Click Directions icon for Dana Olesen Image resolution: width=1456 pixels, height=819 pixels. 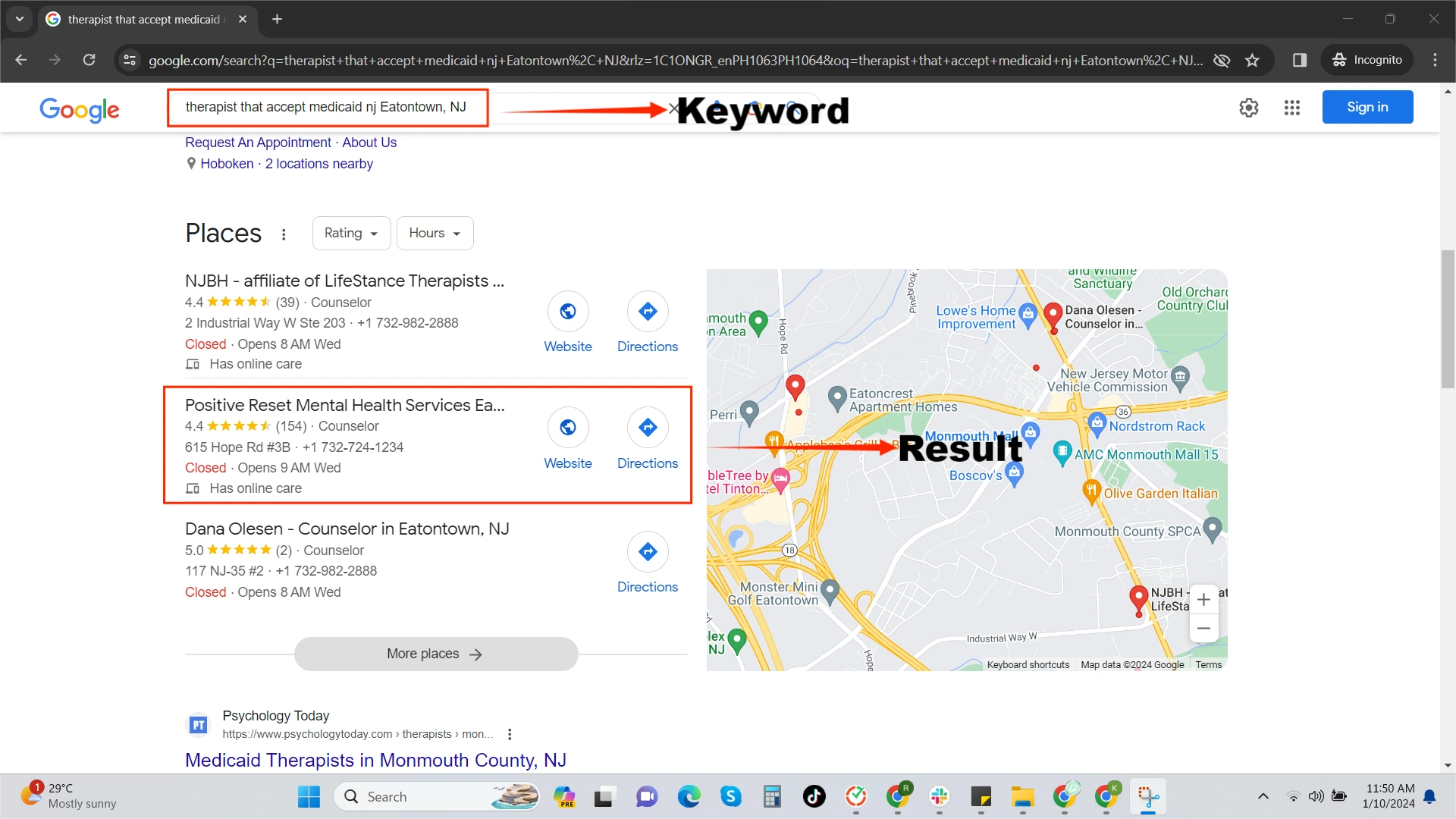648,551
